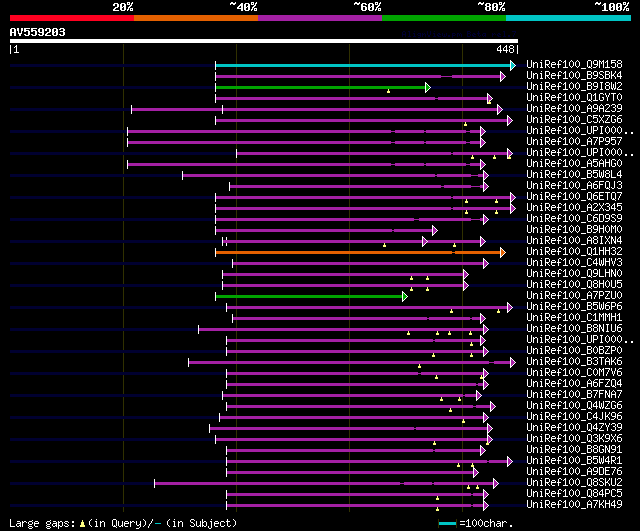Click the cyan 100char scale bar
This screenshot has width=640, height=531.
tap(447, 523)
